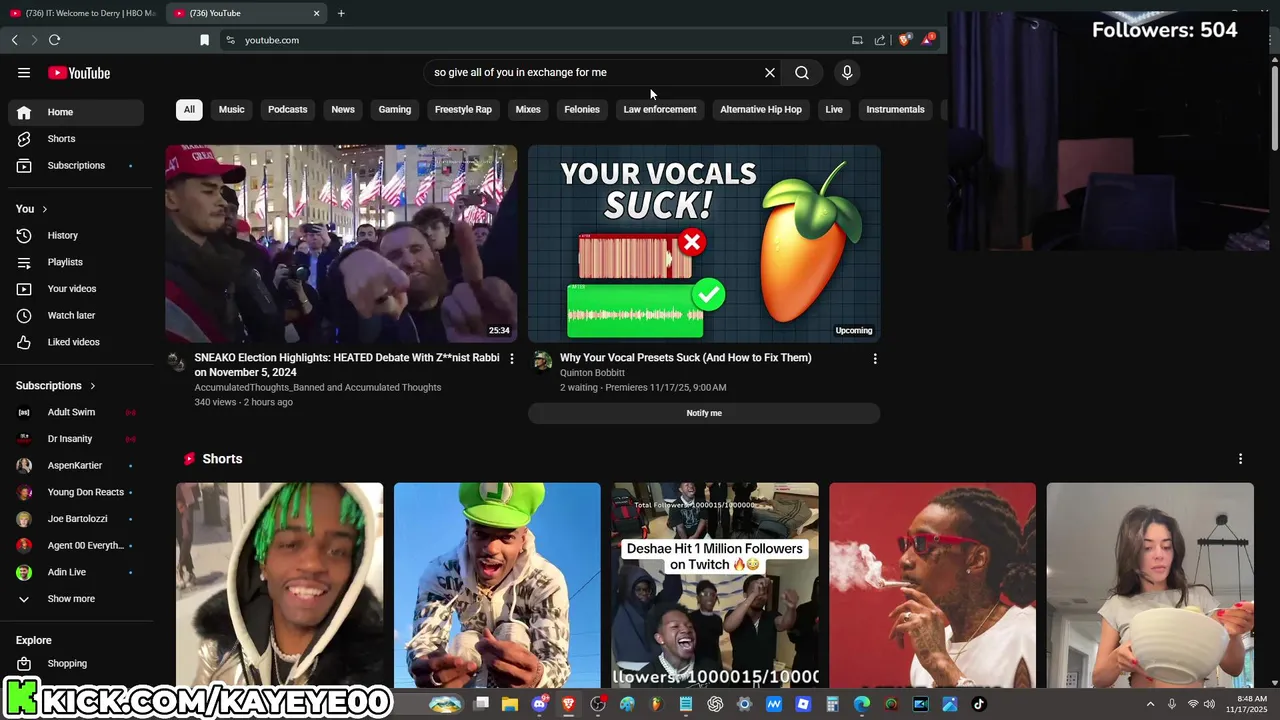Viewport: 1280px width, 720px height.
Task: Go to Home in the sidebar
Action: 76,112
